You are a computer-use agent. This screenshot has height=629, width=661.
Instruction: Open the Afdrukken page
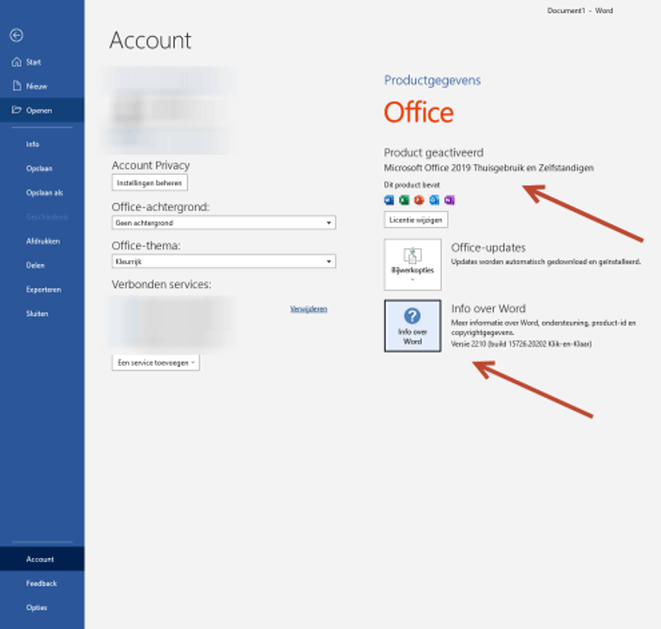click(43, 241)
